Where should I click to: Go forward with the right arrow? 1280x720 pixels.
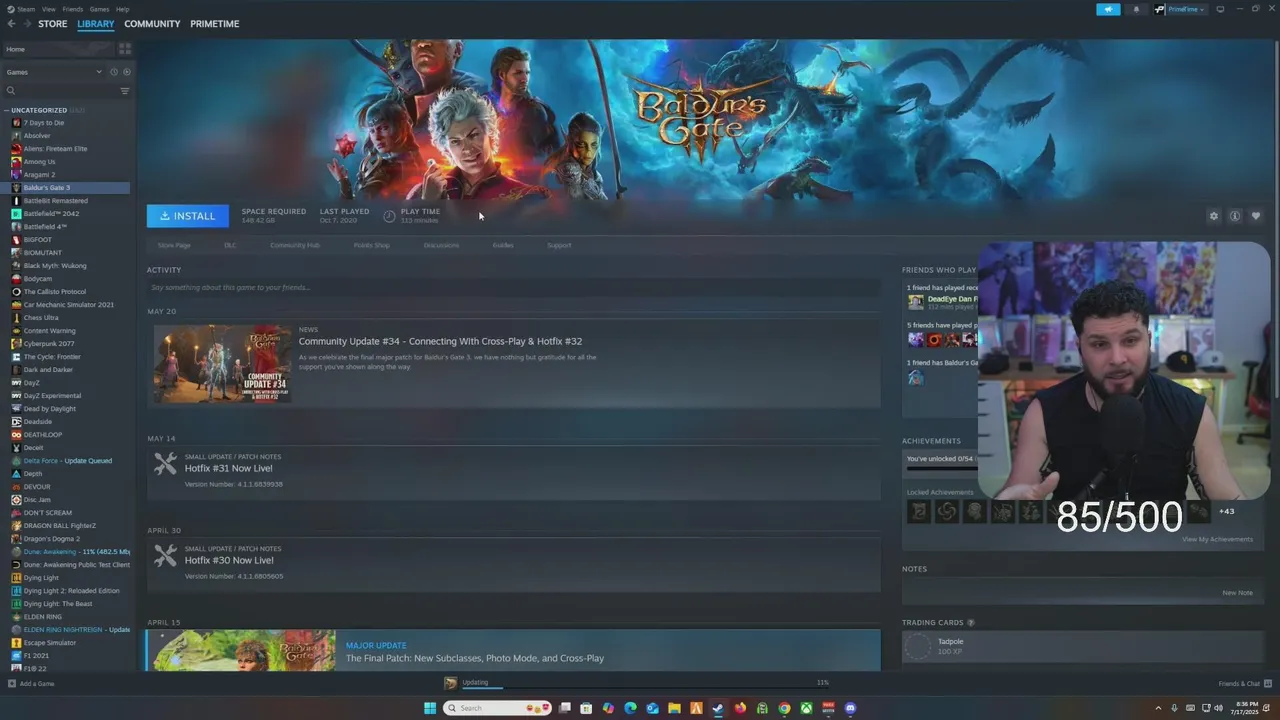tap(26, 24)
